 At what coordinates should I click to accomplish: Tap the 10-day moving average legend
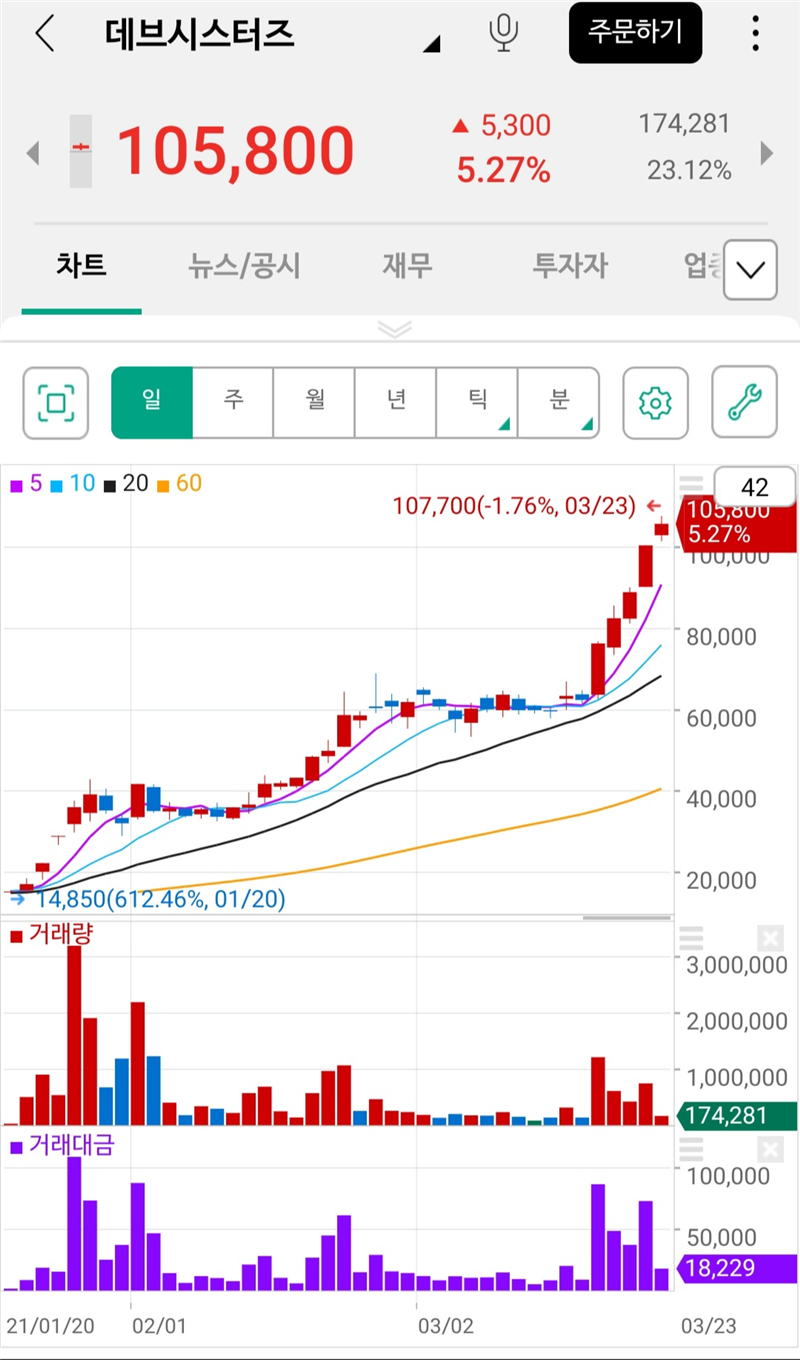tap(72, 484)
